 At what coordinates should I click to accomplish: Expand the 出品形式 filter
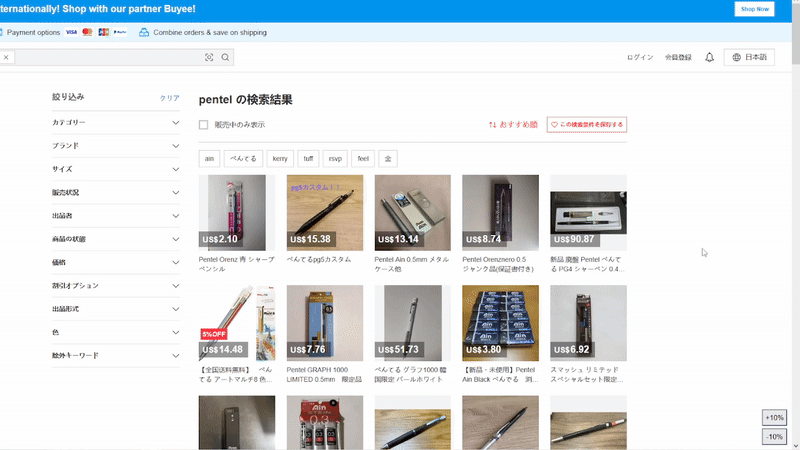[x=116, y=309]
